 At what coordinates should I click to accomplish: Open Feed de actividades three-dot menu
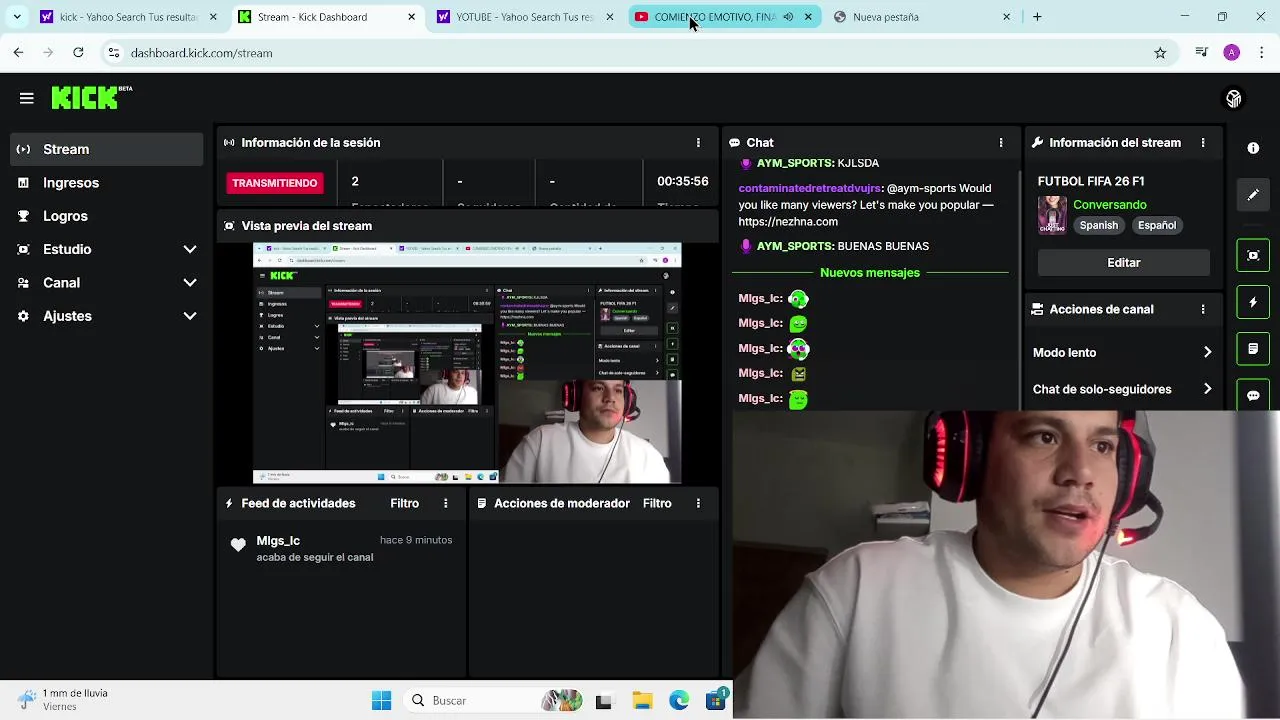(446, 504)
